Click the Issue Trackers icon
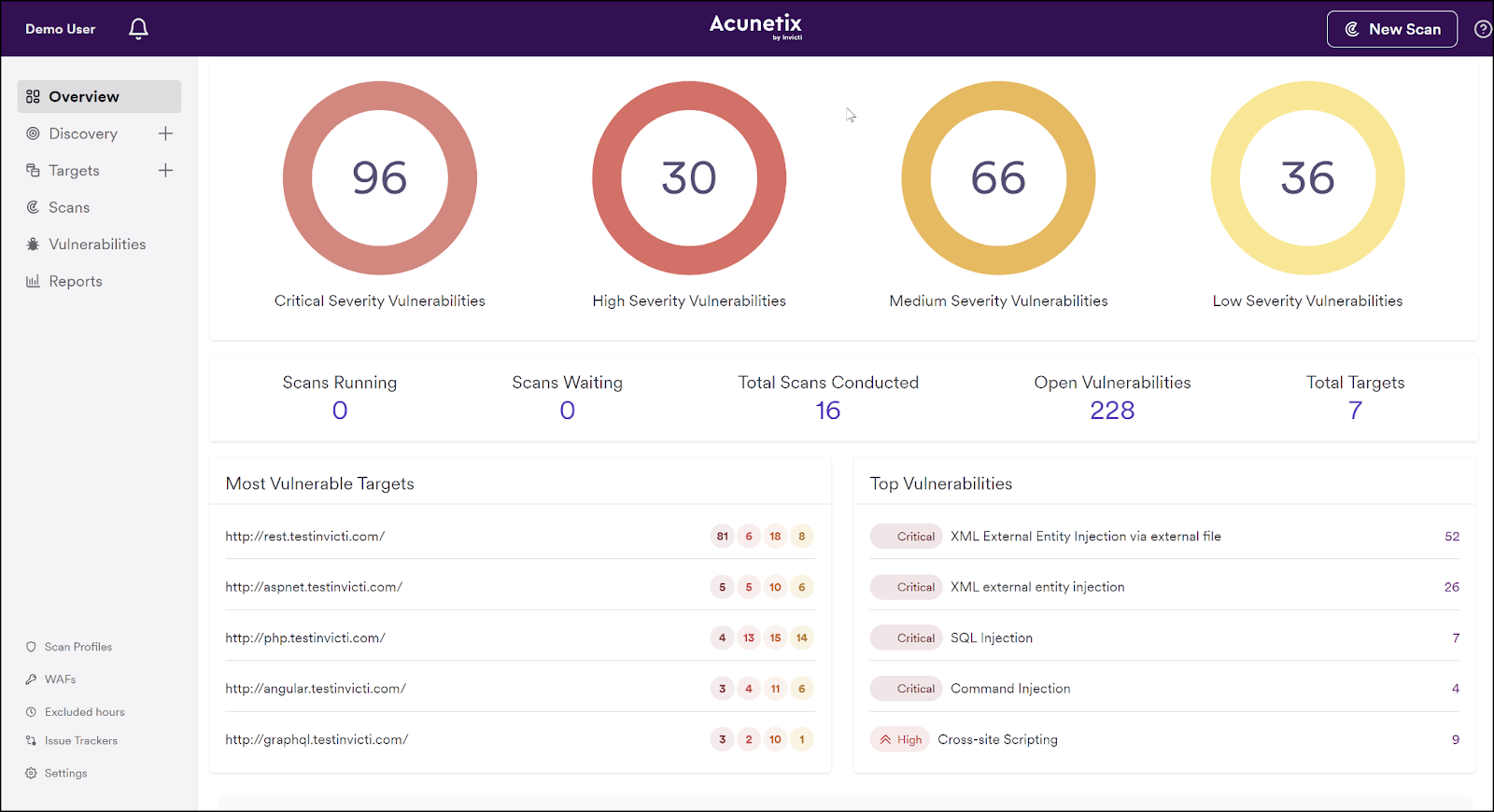This screenshot has width=1494, height=812. 31,741
